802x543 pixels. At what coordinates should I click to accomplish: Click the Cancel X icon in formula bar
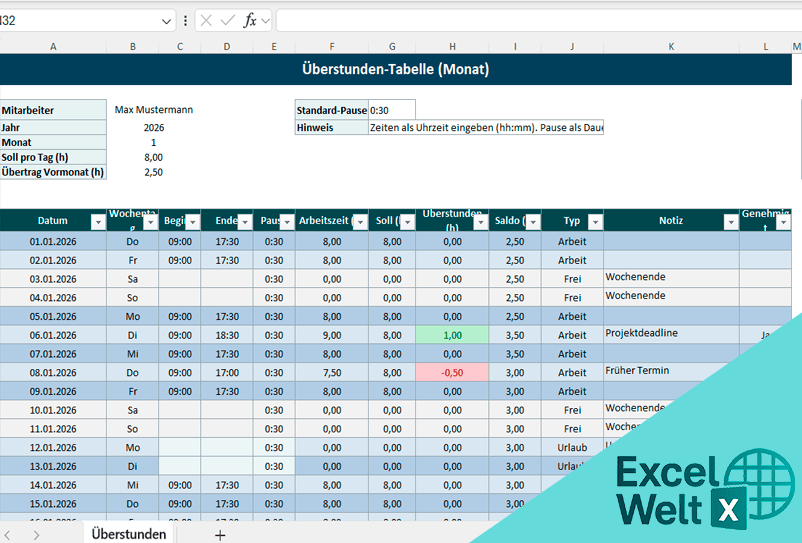(x=205, y=20)
